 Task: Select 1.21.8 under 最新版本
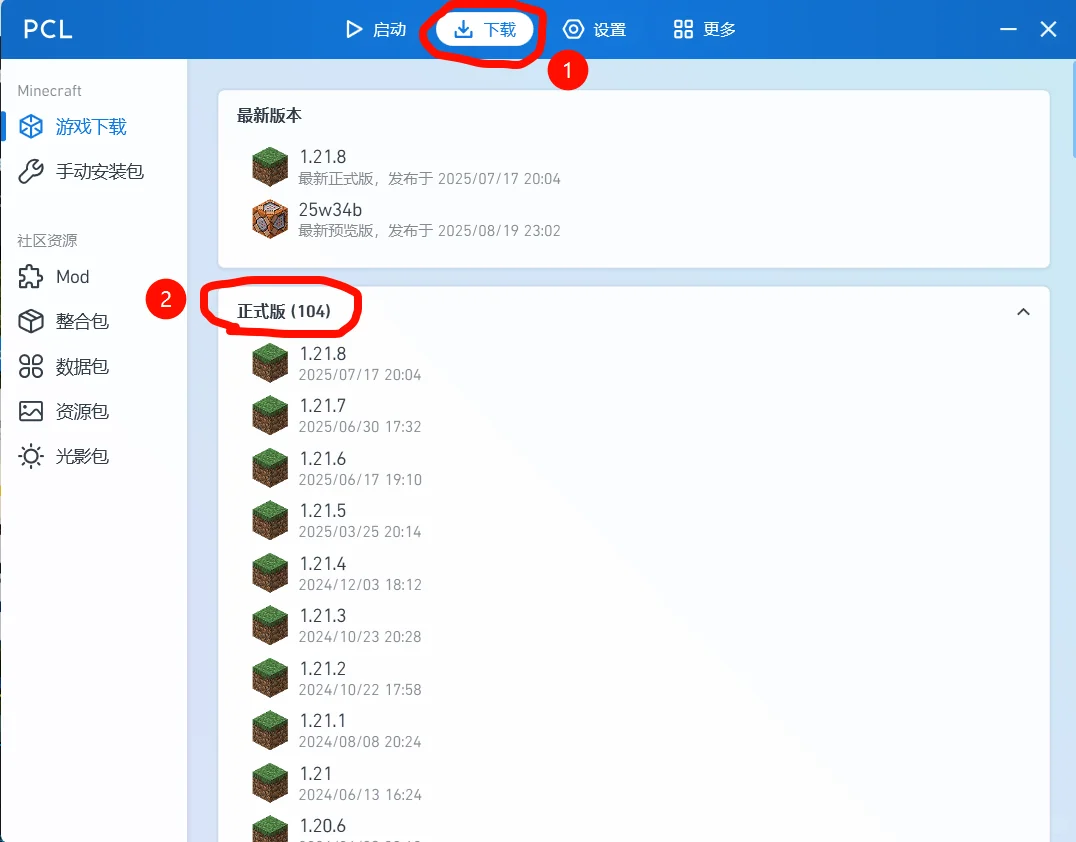tap(634, 167)
